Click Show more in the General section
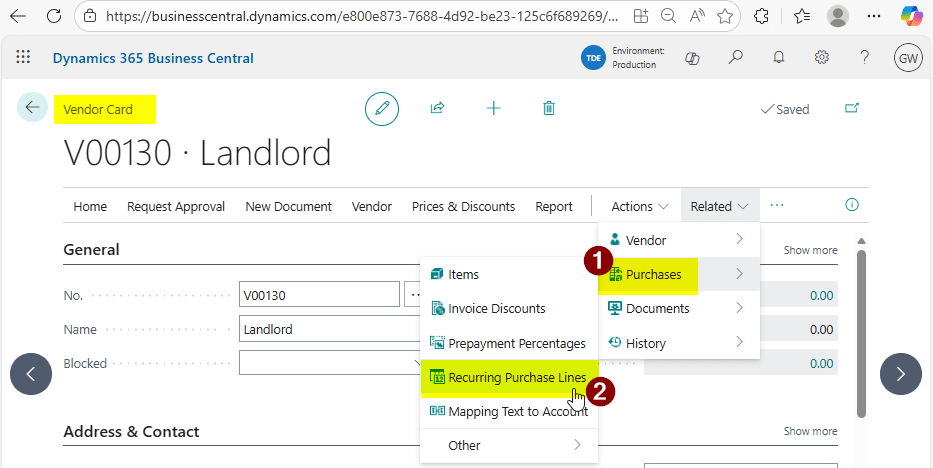The height and width of the screenshot is (468, 933). click(x=810, y=250)
